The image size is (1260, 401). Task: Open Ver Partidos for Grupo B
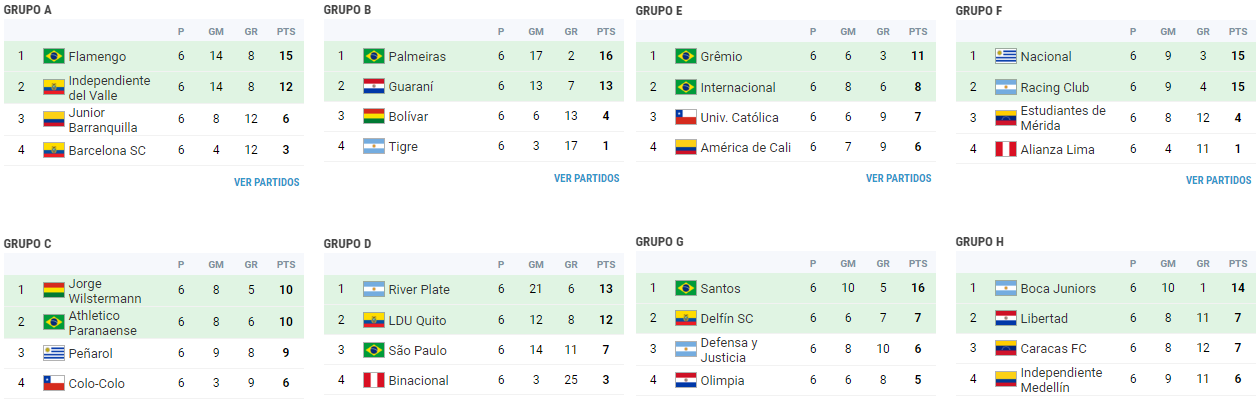pyautogui.click(x=586, y=179)
